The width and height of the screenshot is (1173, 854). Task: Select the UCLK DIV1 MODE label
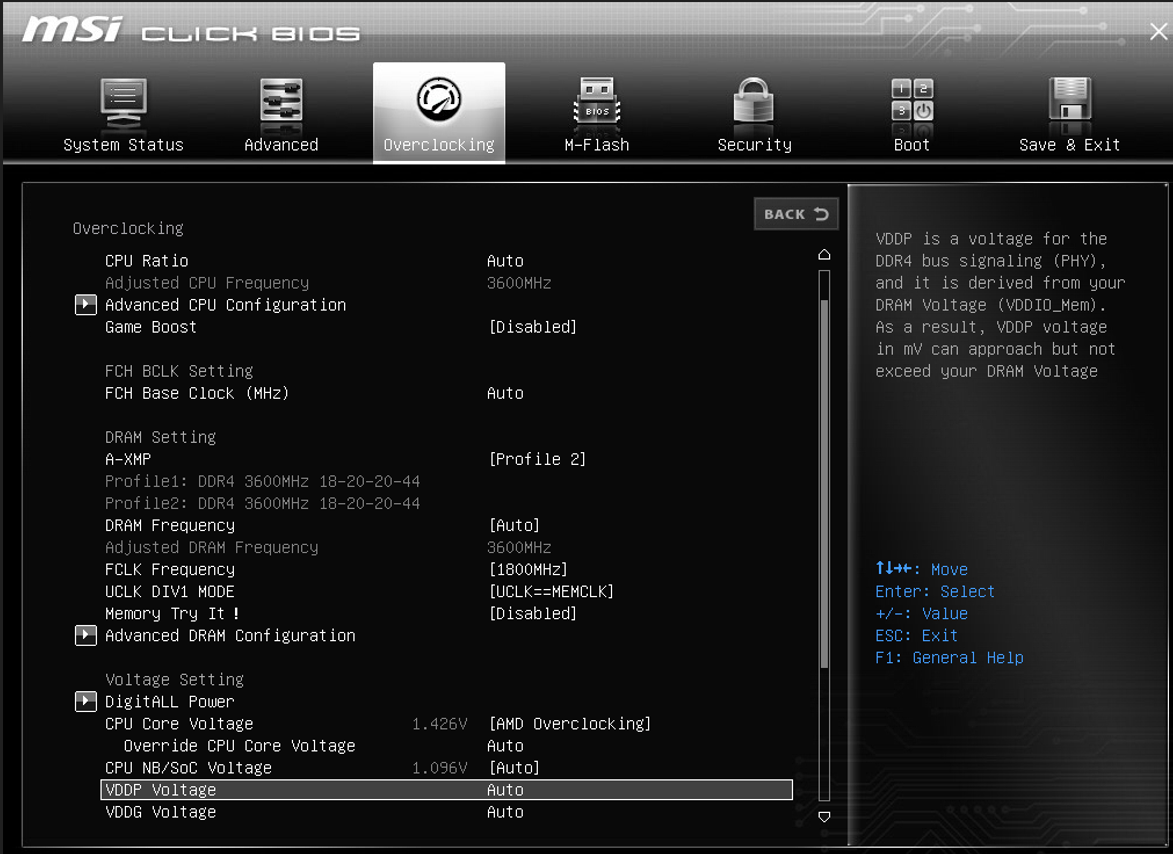tap(170, 592)
